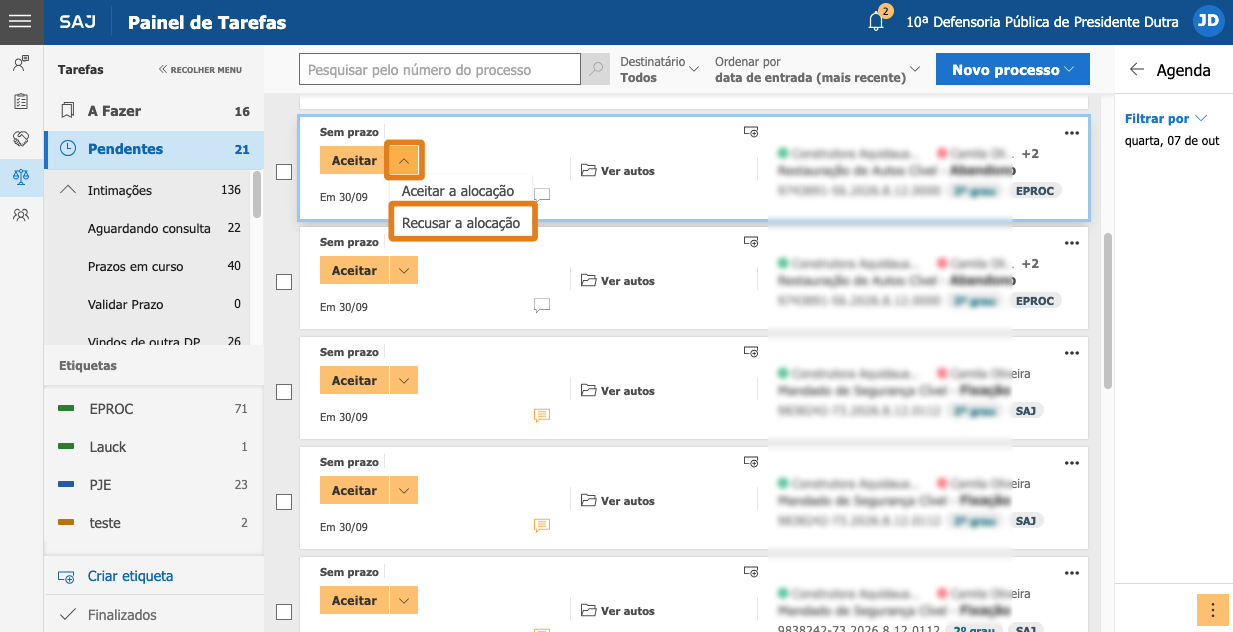Choose Aceitar a alocação
This screenshot has width=1233, height=632.
point(458,191)
